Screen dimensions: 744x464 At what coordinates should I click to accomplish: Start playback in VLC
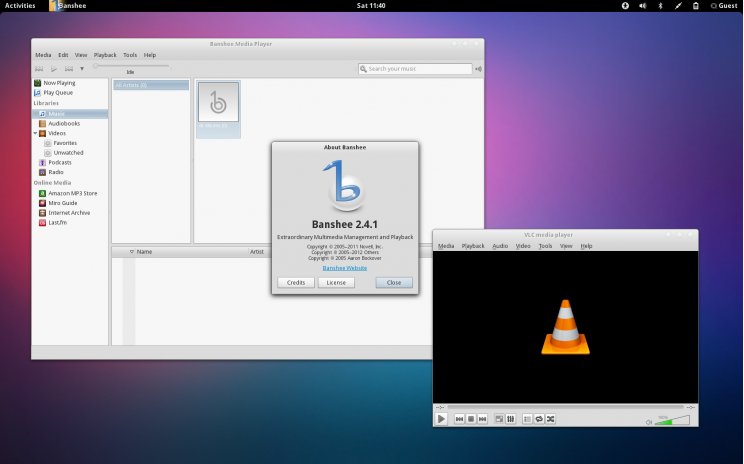tap(441, 419)
